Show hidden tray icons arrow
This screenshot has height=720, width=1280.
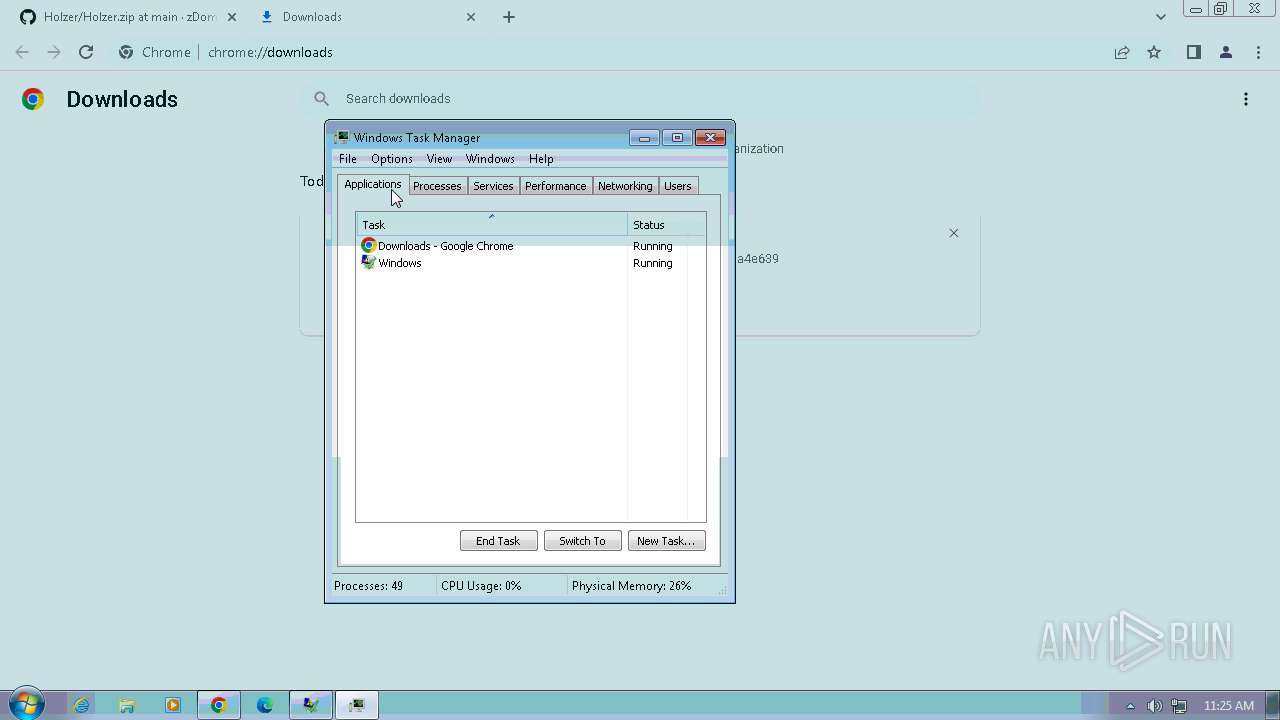coord(1130,706)
